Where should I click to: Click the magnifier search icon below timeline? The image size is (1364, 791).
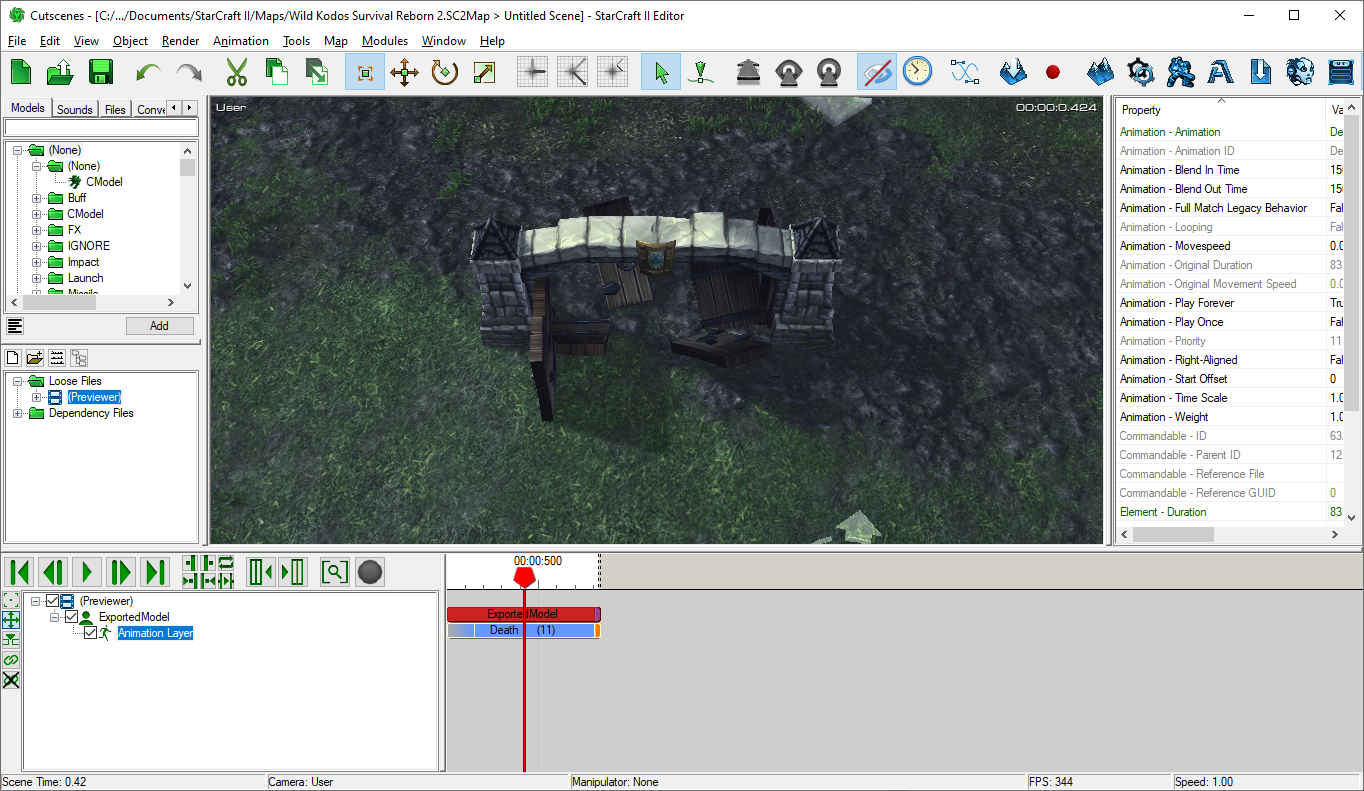335,571
